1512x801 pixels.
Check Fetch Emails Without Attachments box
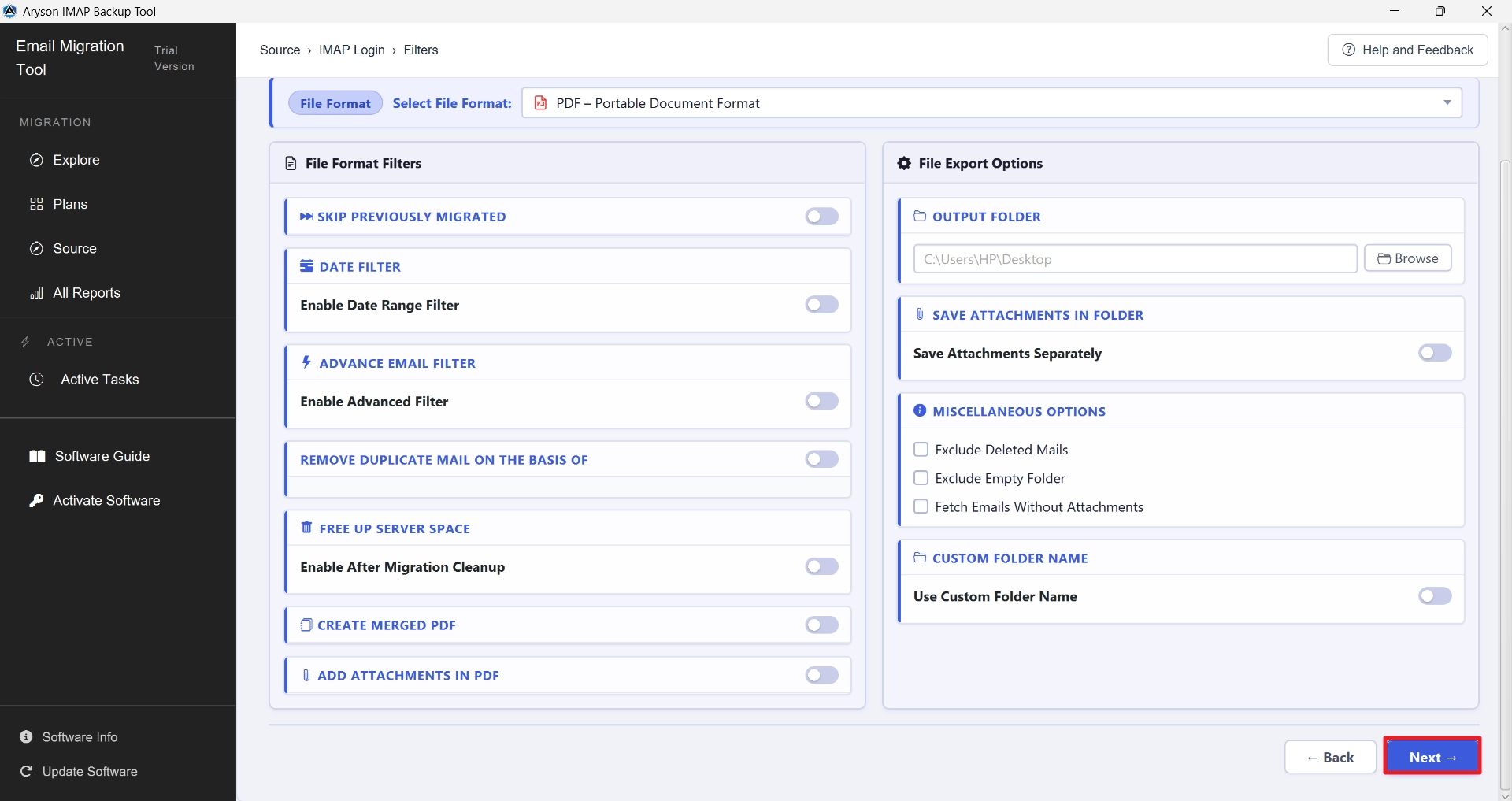(x=921, y=506)
